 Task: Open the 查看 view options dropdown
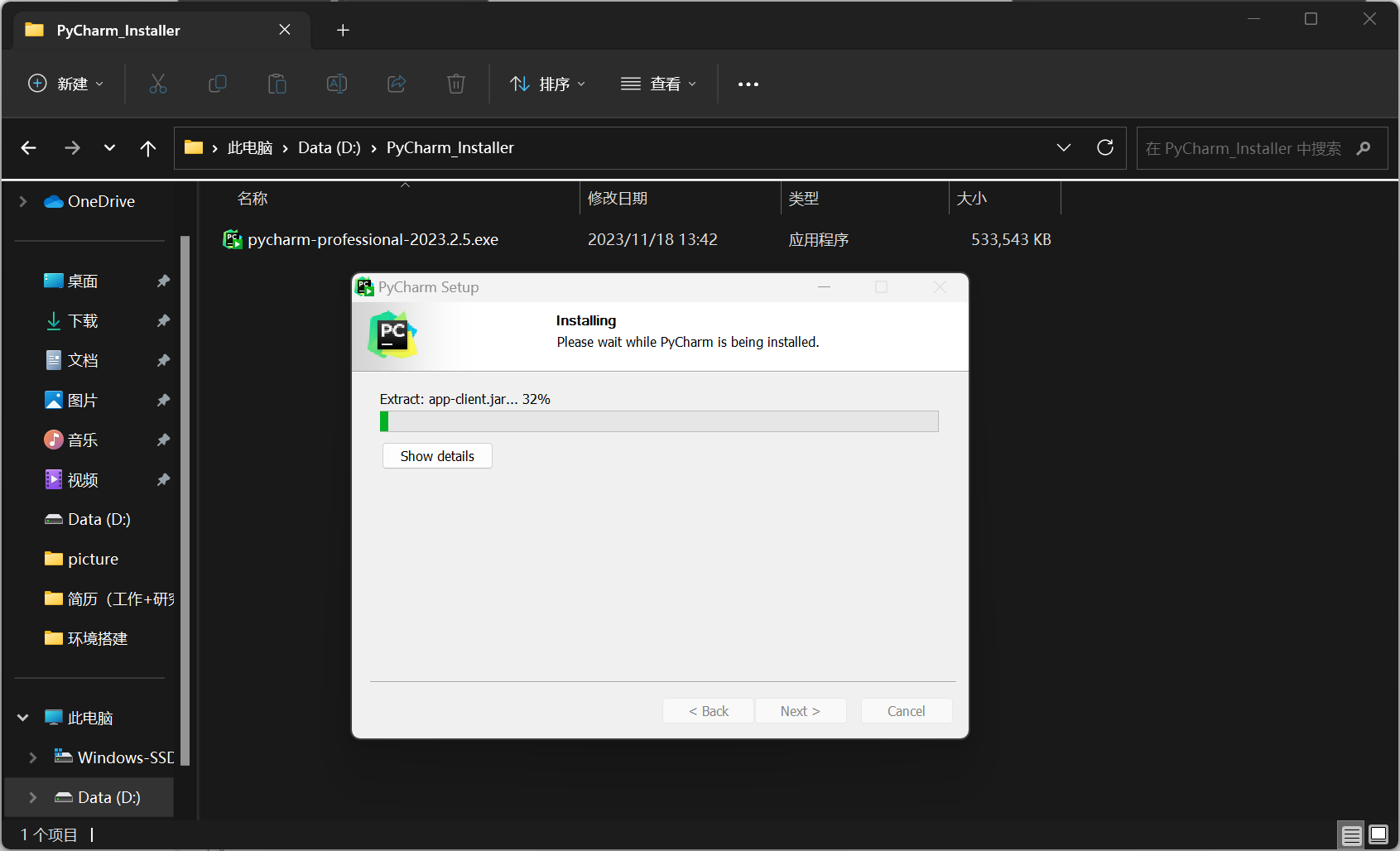click(x=658, y=84)
